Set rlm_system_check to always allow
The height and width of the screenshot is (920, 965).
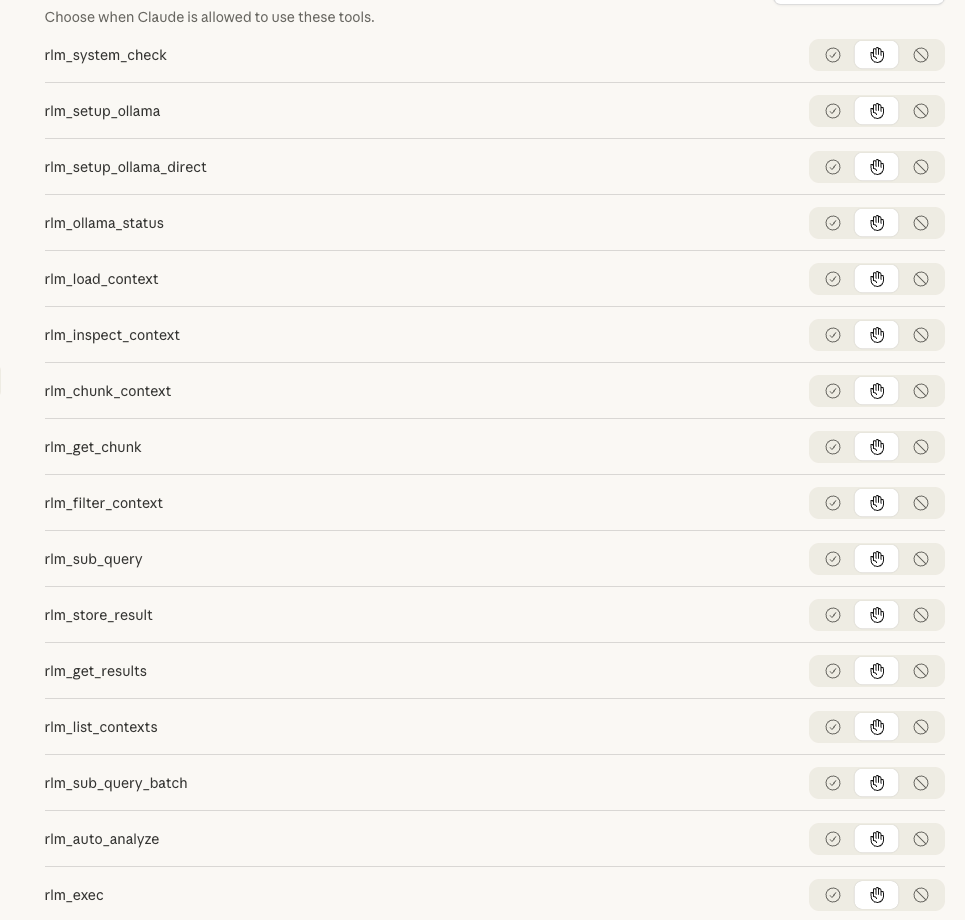point(833,55)
